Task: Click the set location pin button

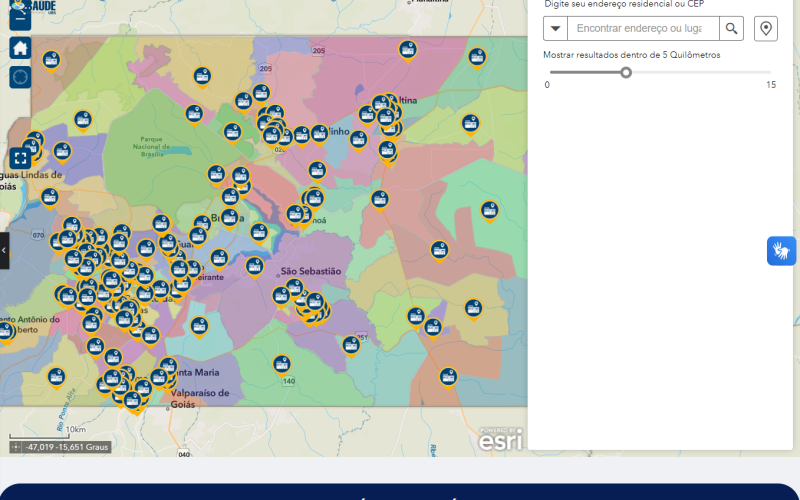Action: pyautogui.click(x=766, y=29)
